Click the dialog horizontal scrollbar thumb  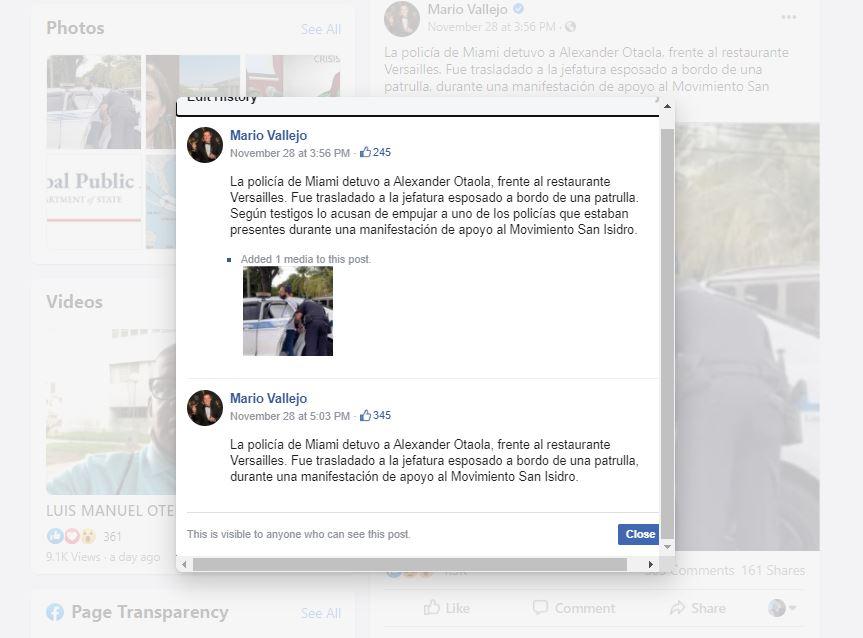[x=409, y=564]
